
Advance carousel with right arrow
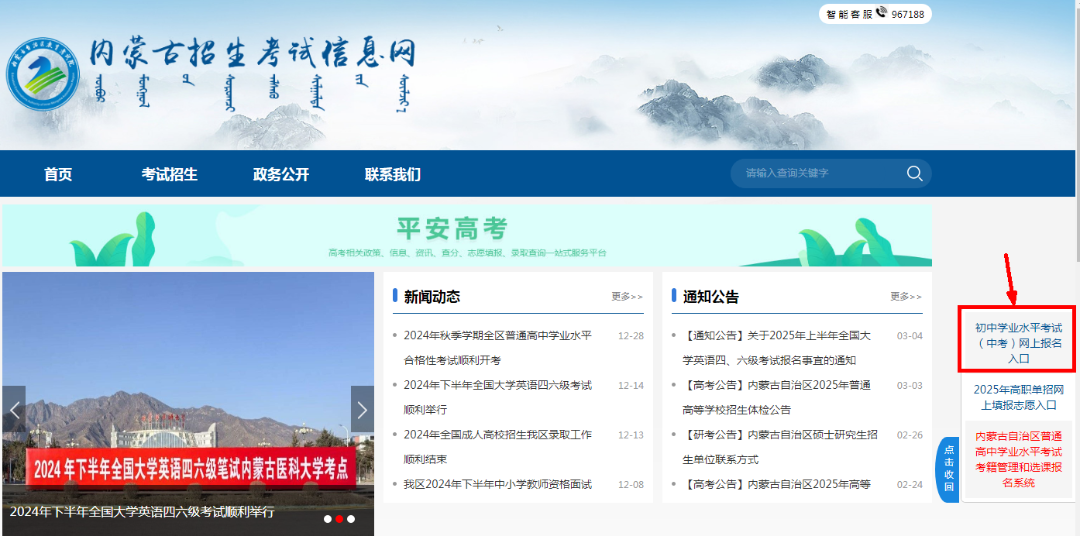(362, 409)
